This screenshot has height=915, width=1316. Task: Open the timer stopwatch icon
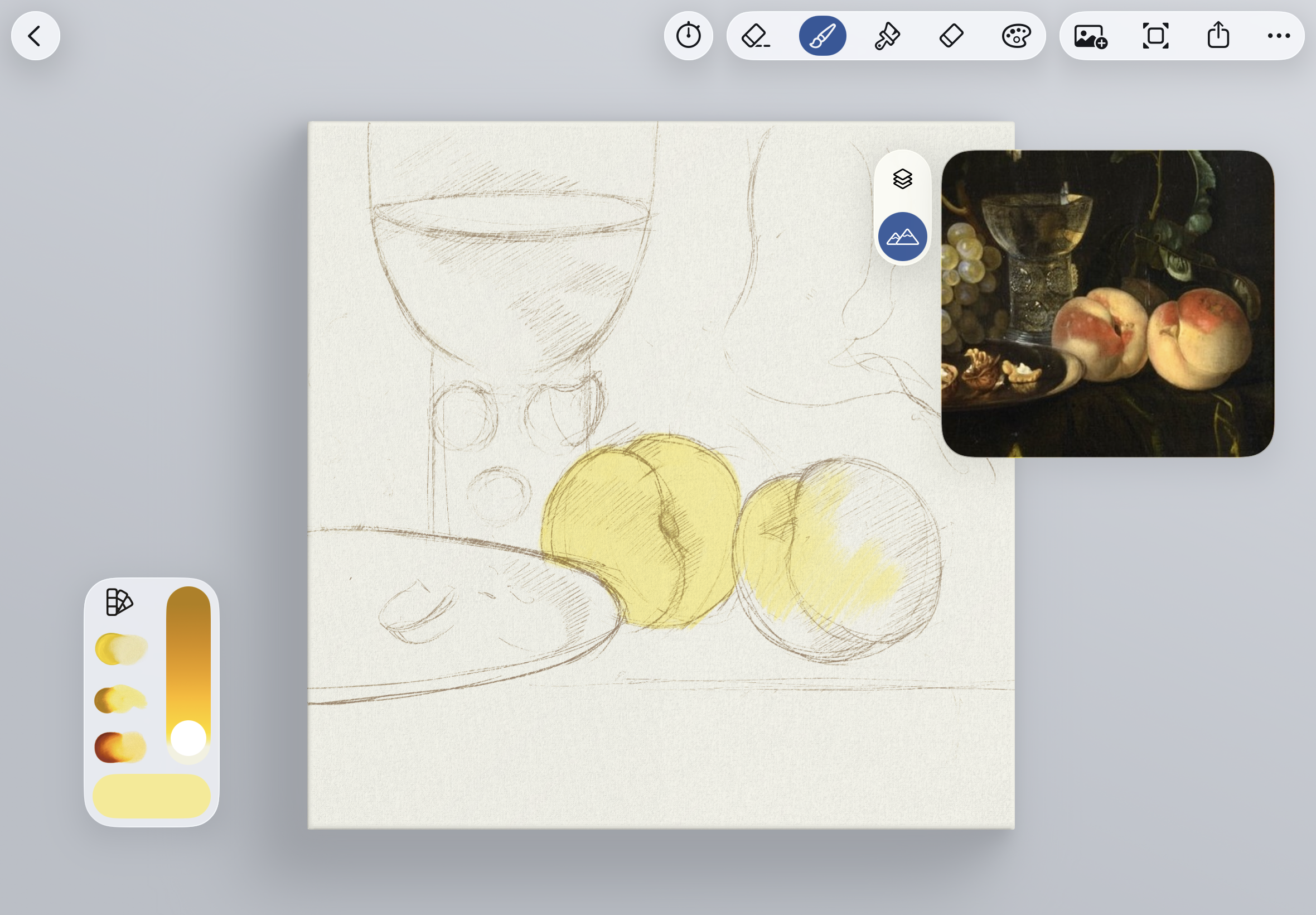(x=688, y=36)
